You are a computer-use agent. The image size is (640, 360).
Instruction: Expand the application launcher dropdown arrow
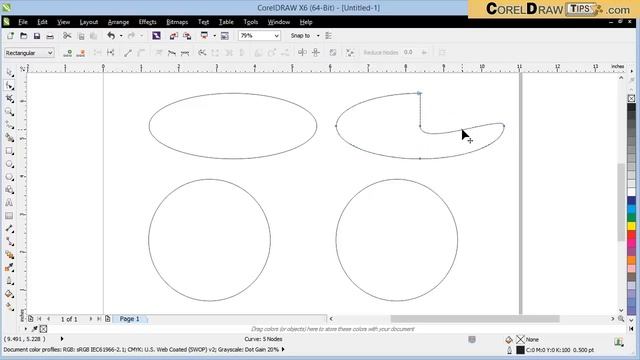click(x=215, y=36)
